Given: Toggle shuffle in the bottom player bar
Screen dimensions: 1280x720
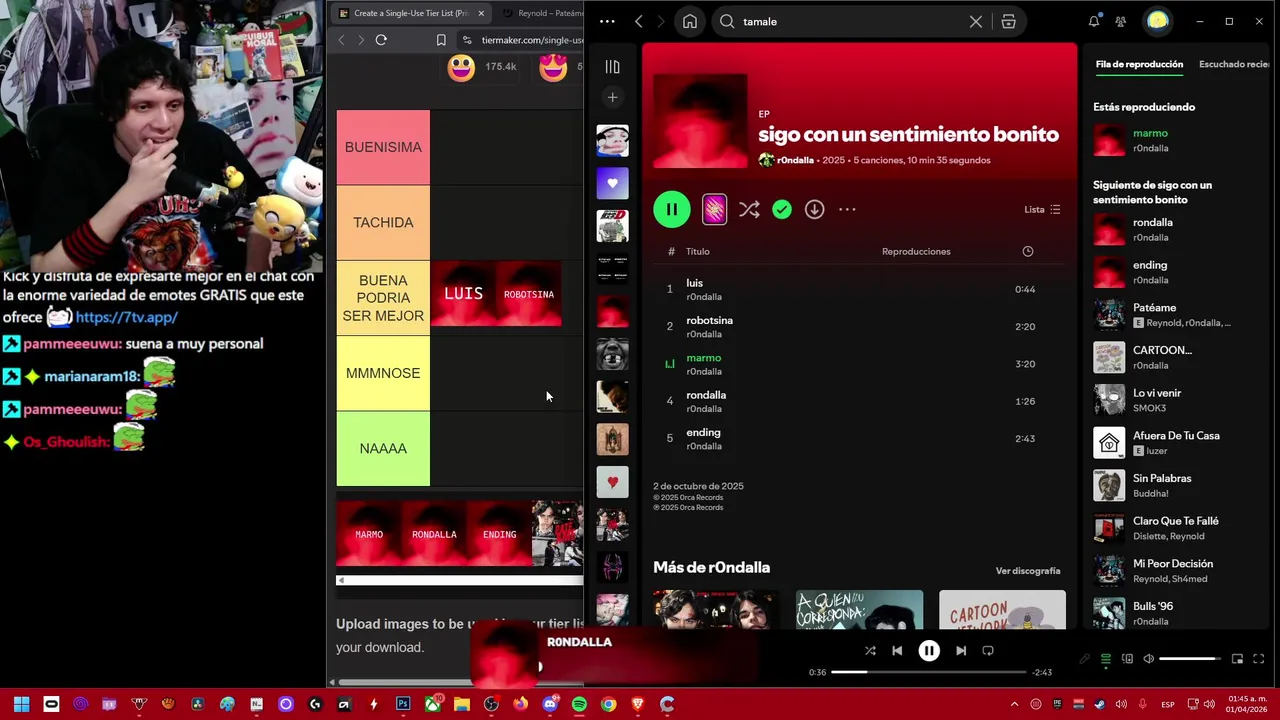Looking at the screenshot, I should (870, 651).
